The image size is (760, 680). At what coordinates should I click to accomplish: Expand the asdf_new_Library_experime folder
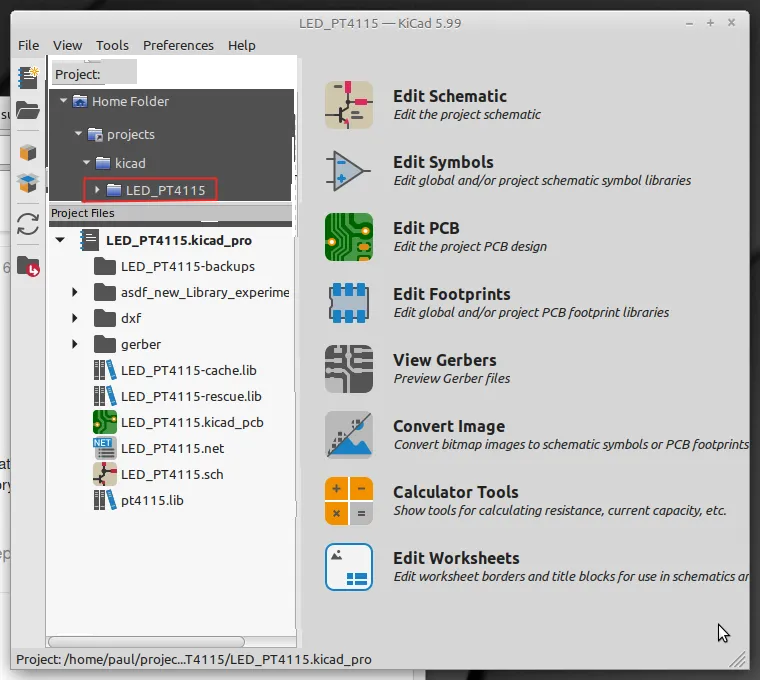tap(75, 292)
